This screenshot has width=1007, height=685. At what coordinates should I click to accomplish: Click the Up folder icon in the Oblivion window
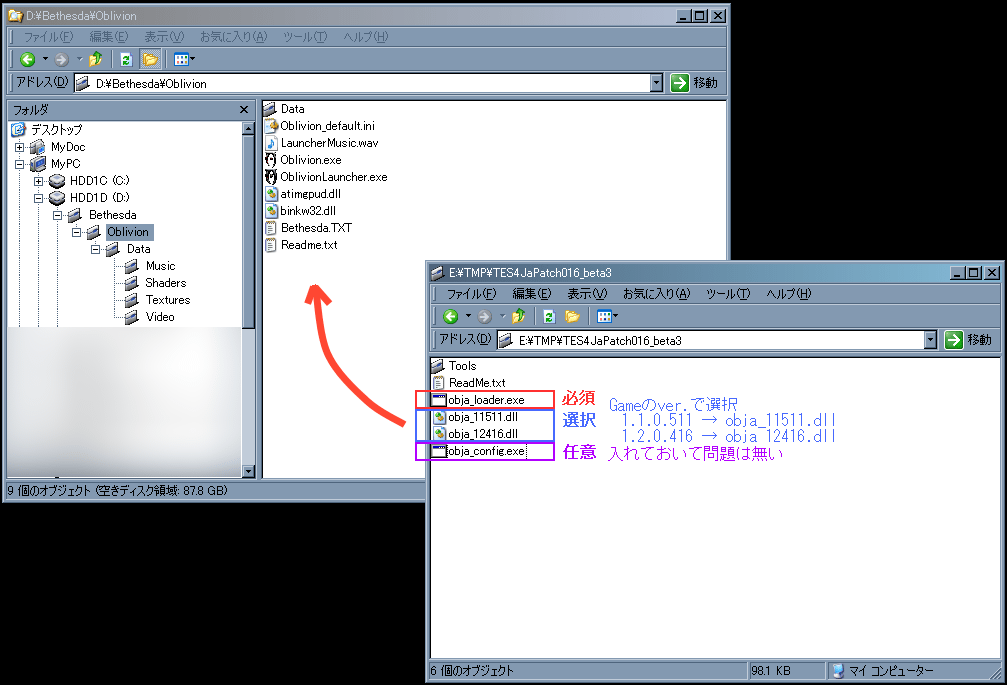(96, 60)
